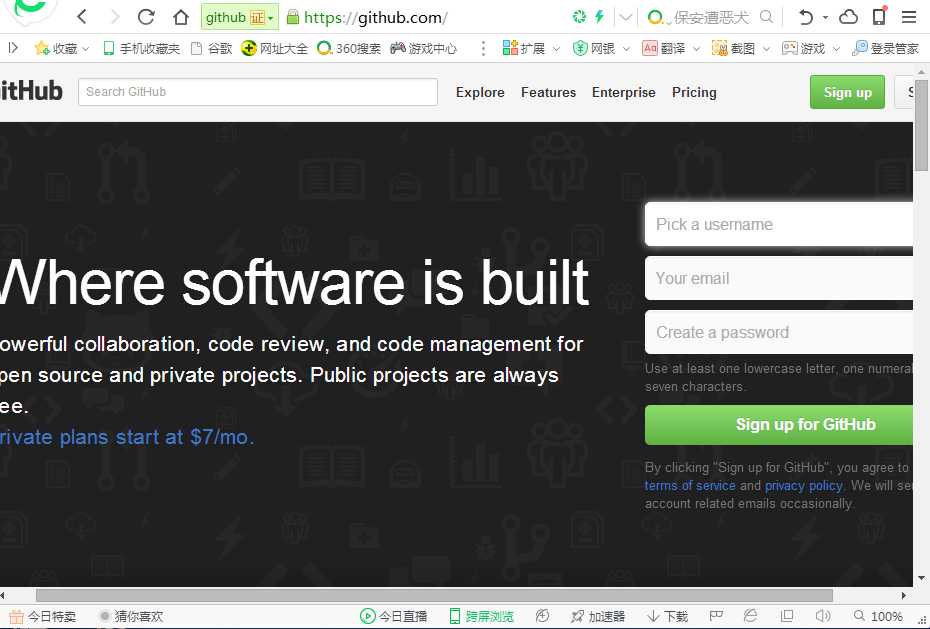Click the green swirl compatibility icon in address bar
This screenshot has width=930, height=629.
click(579, 17)
